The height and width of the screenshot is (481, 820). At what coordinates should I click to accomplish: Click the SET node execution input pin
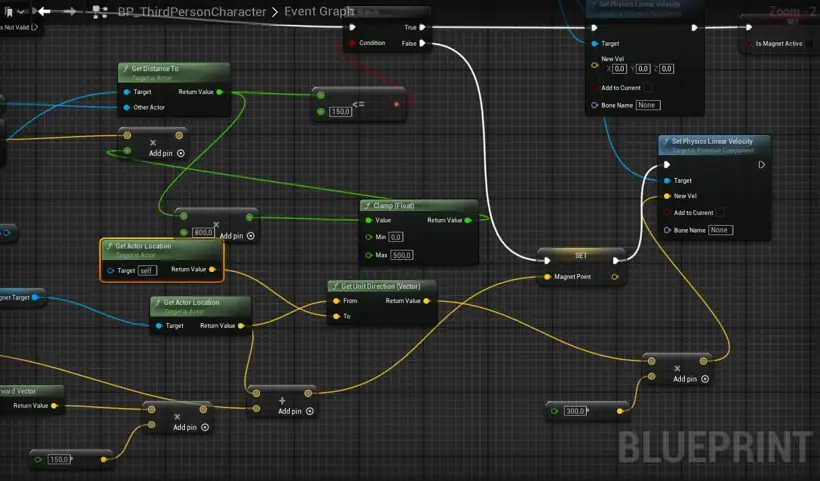(x=547, y=260)
